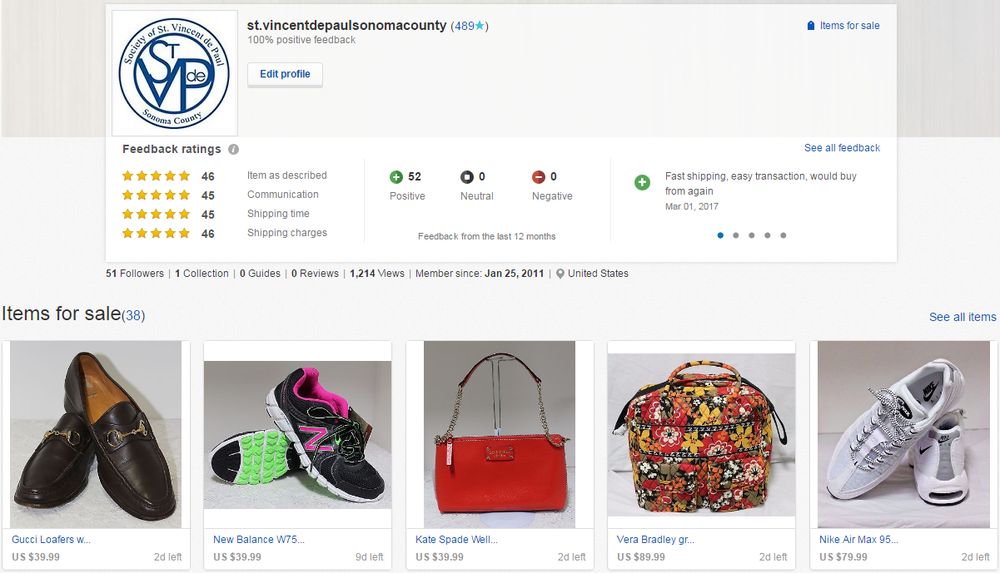The width and height of the screenshot is (1000, 573).
Task: Click the US $89.99 price
Action: click(x=641, y=557)
